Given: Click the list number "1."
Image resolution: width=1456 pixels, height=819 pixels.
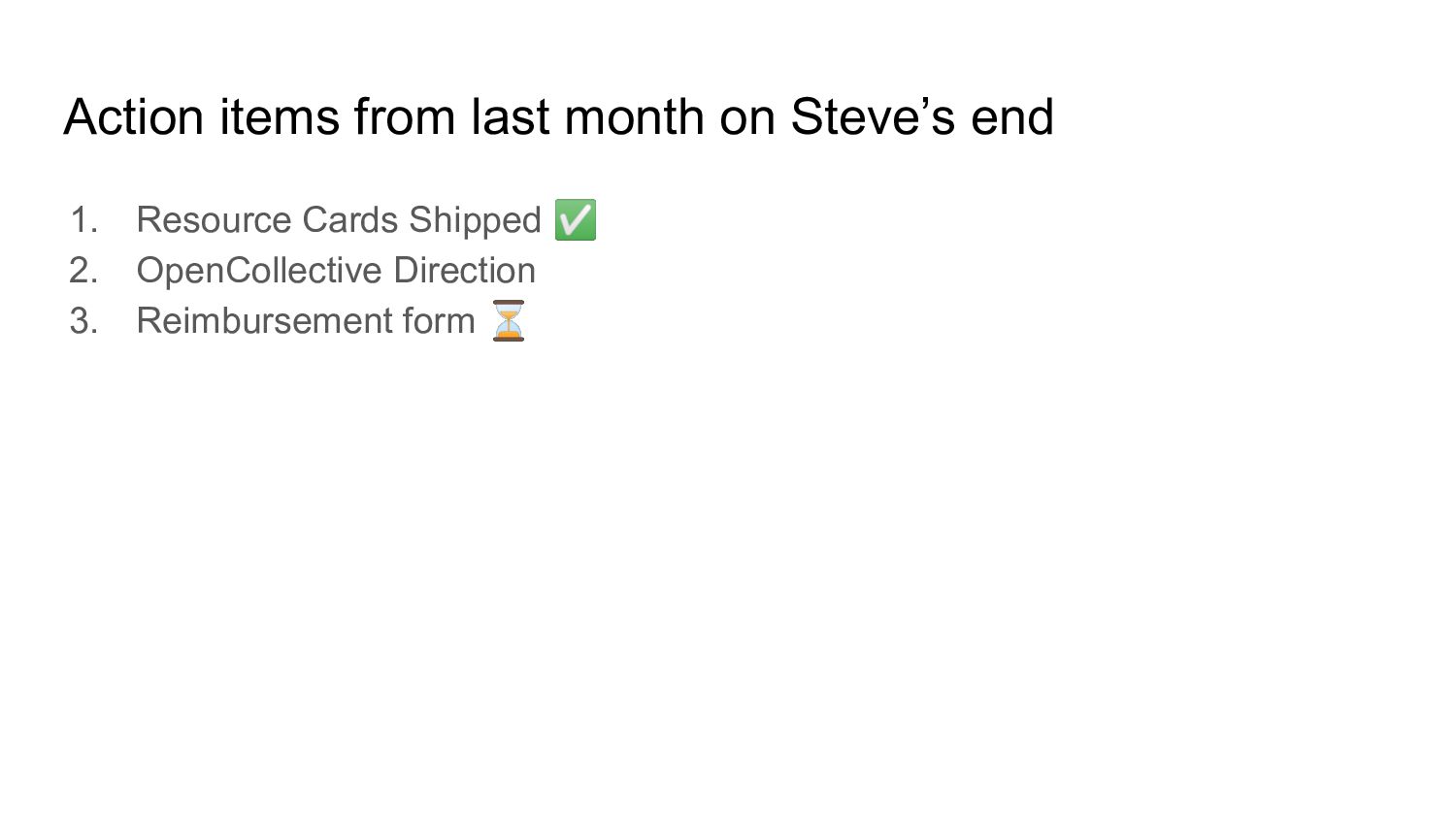Looking at the screenshot, I should [84, 220].
